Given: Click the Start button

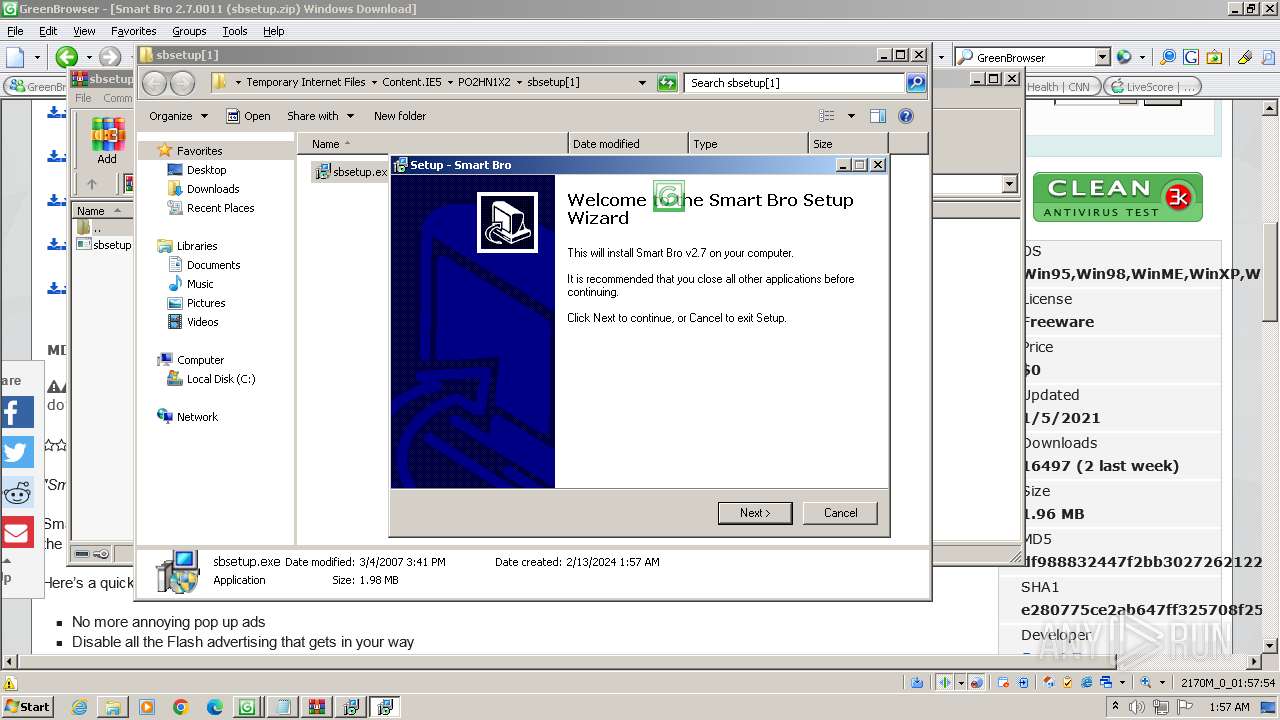Looking at the screenshot, I should (27, 707).
